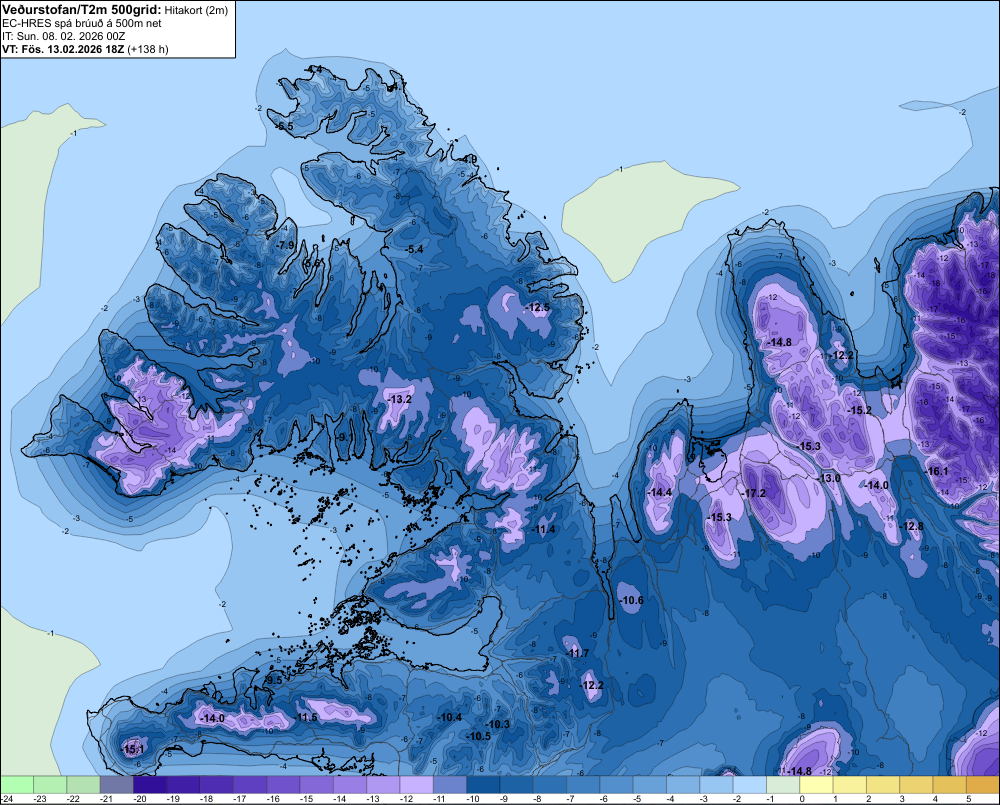Click the bold temperature value -5.5

pos(284,127)
